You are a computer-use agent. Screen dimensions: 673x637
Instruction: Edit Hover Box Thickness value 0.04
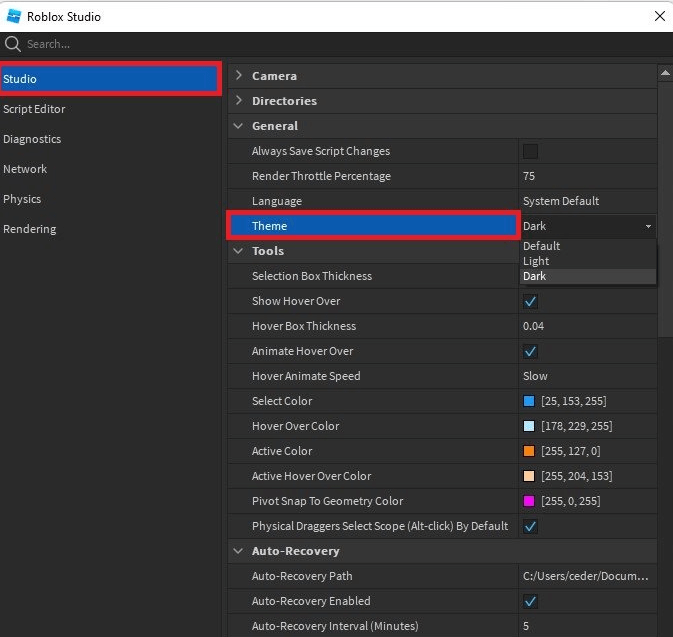click(x=588, y=326)
